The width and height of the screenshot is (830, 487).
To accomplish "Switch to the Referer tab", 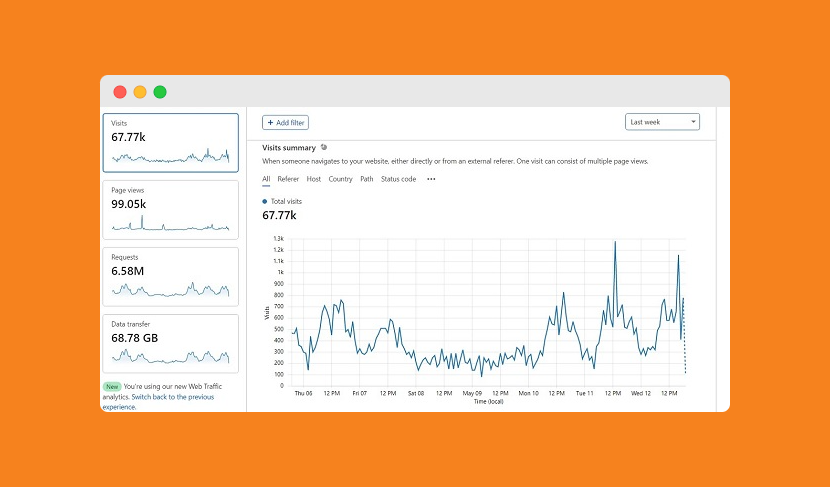I will click(288, 179).
